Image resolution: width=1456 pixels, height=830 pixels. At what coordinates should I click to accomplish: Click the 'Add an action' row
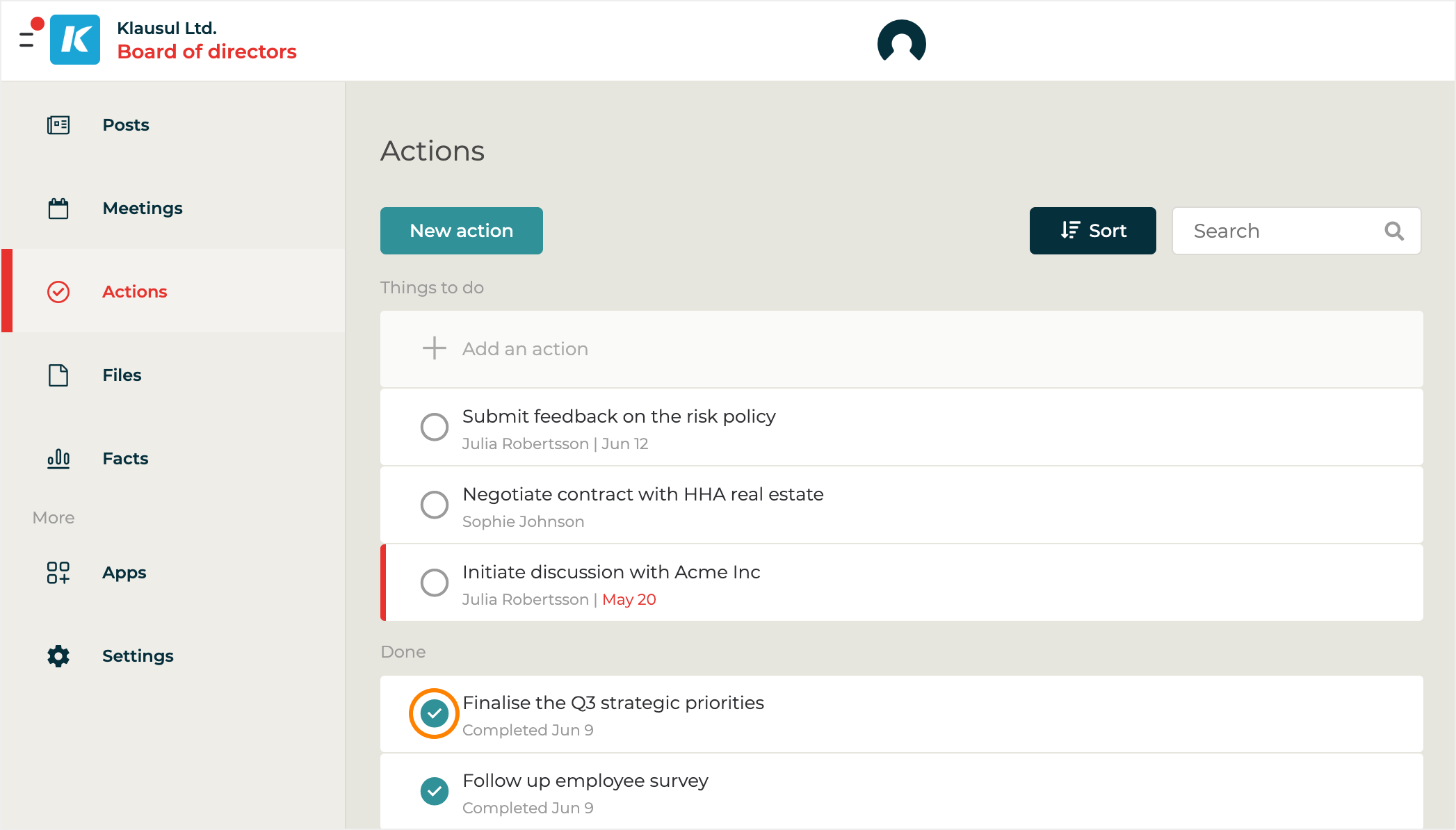(x=525, y=349)
